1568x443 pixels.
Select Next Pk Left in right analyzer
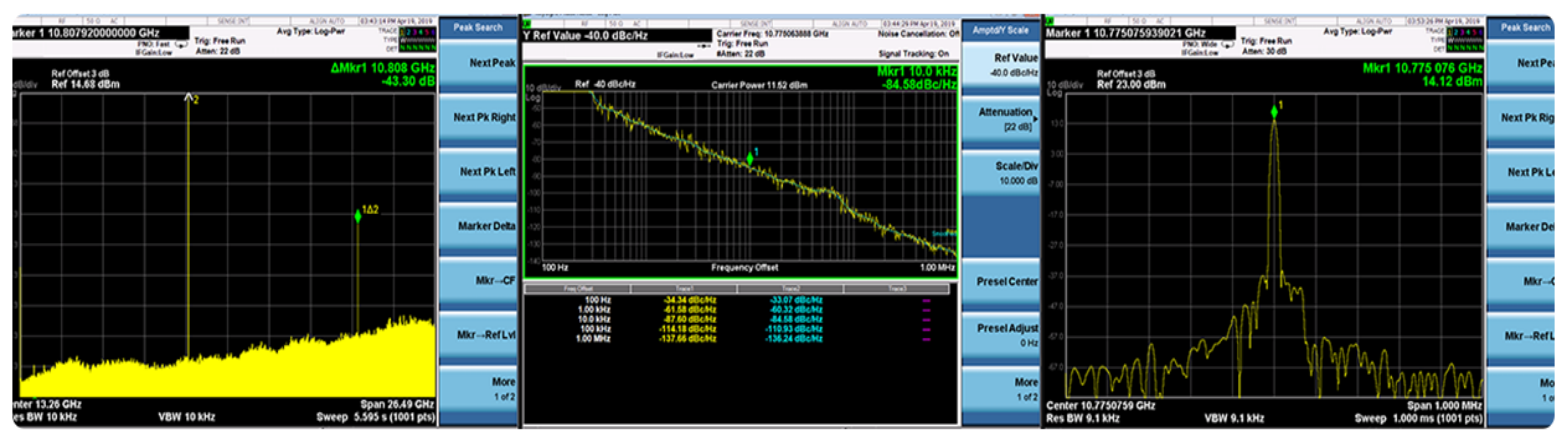1522,171
